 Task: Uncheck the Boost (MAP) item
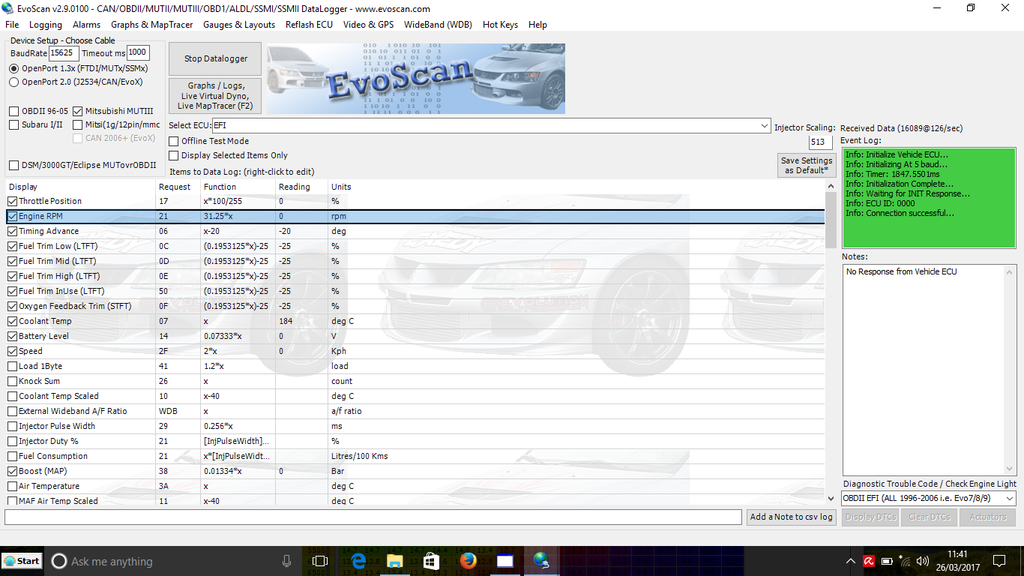[12, 472]
